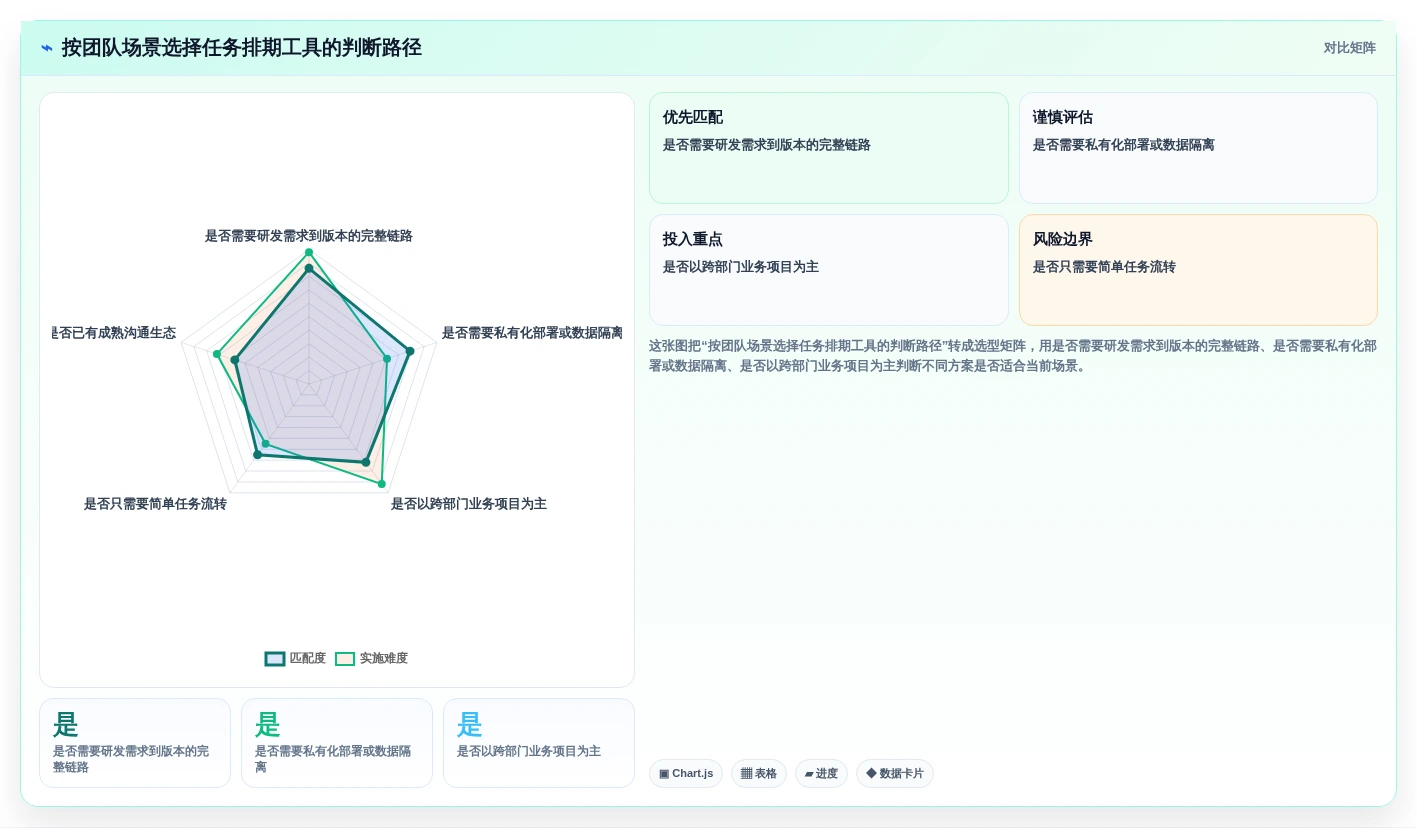
Task: Click blue 是 跨部门业务项目 stat card
Action: pos(539,743)
